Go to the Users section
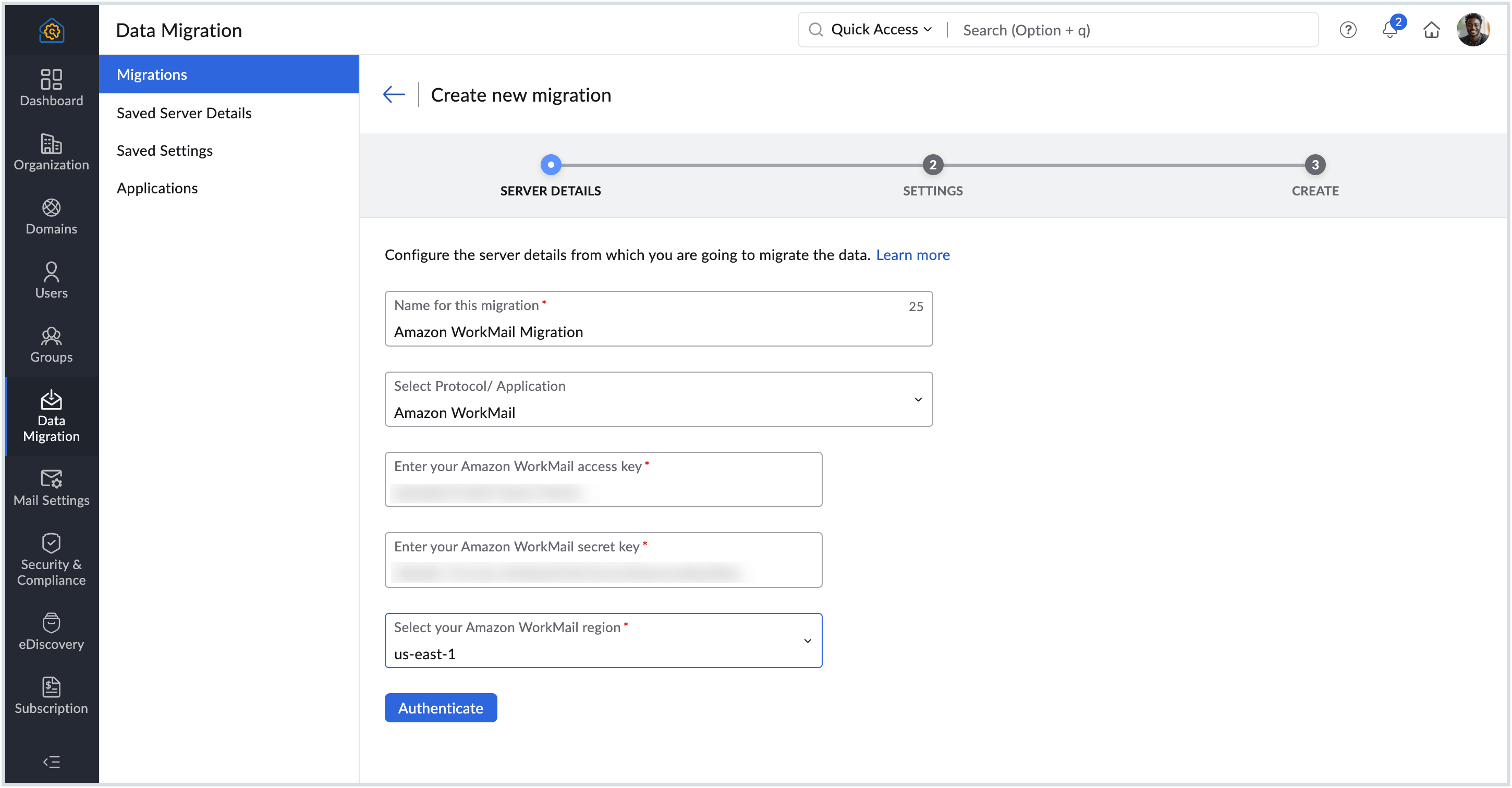Screen dimensions: 1512x788 click(x=51, y=280)
